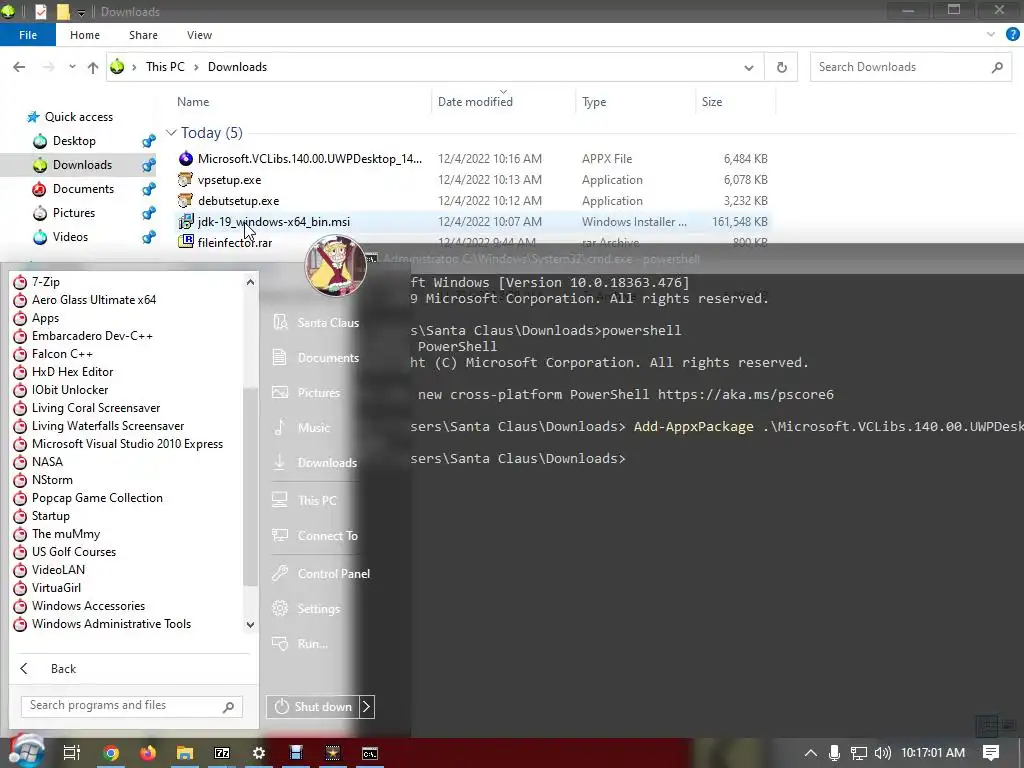Viewport: 1024px width, 768px height.
Task: Click the Explorer help question mark icon
Action: [1012, 35]
